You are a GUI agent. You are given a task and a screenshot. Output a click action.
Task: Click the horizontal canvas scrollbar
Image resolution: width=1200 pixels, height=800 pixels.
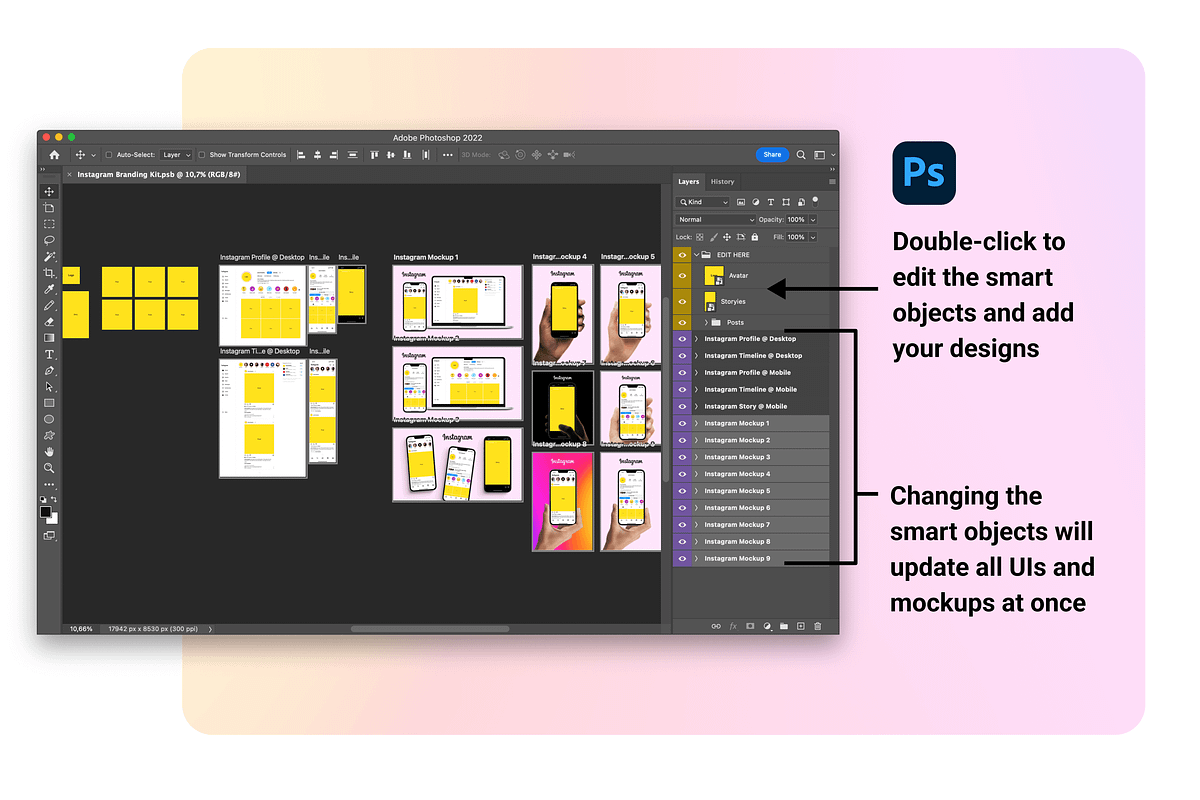(x=429, y=629)
